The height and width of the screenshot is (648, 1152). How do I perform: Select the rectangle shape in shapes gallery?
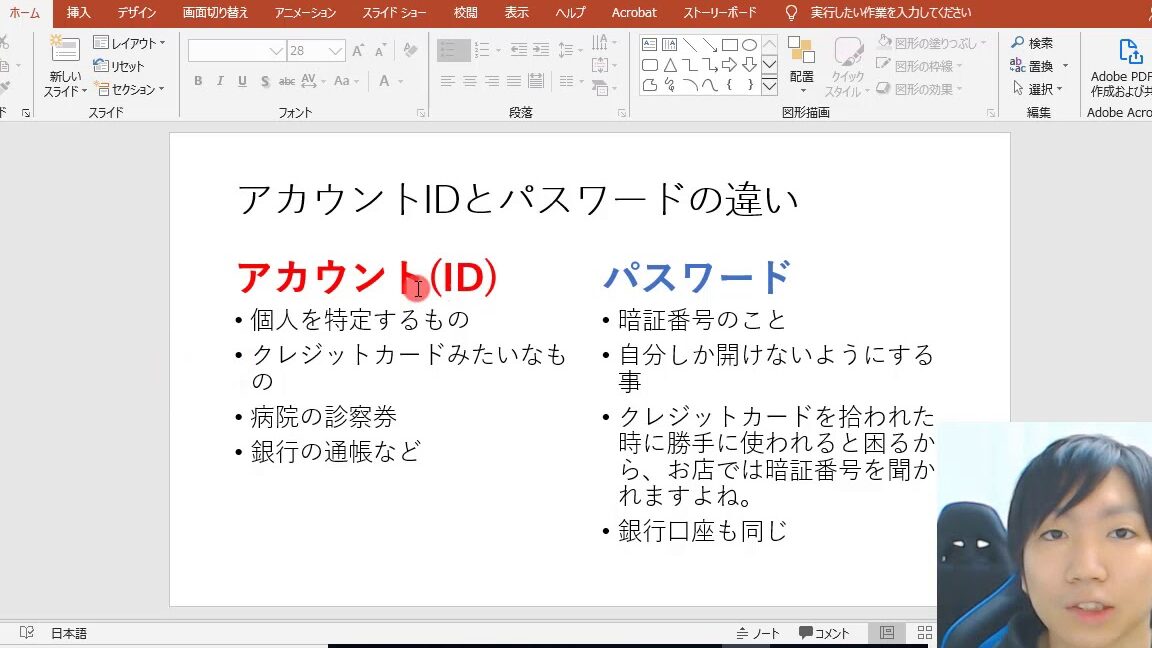tap(730, 45)
